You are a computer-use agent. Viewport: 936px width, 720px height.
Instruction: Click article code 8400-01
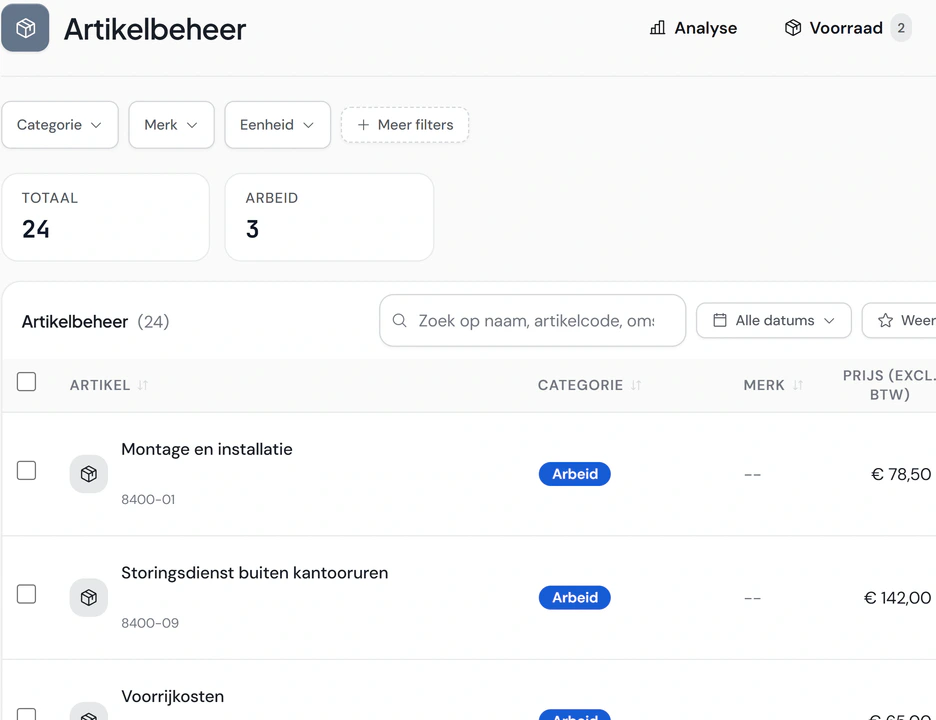click(x=148, y=499)
